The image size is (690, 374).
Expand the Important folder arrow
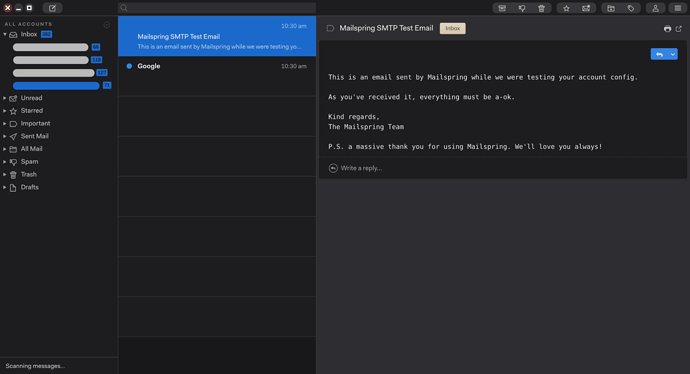coord(5,124)
